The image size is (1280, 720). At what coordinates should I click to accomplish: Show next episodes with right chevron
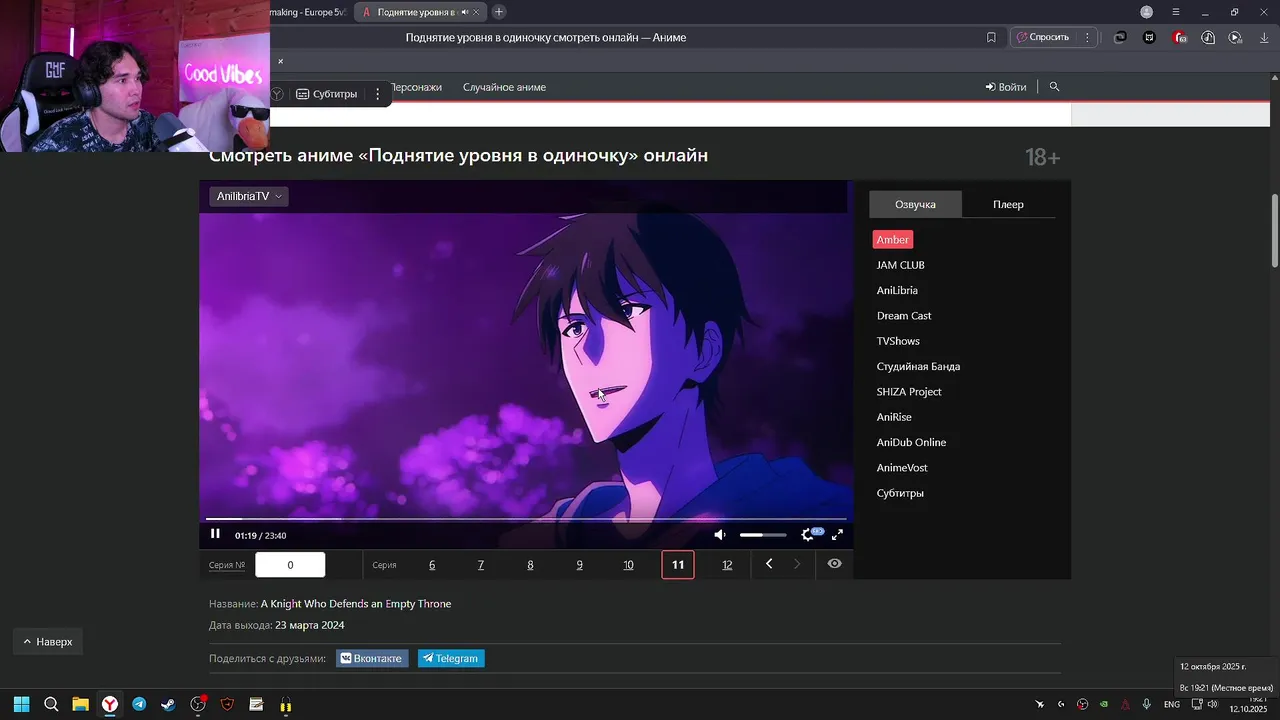797,564
